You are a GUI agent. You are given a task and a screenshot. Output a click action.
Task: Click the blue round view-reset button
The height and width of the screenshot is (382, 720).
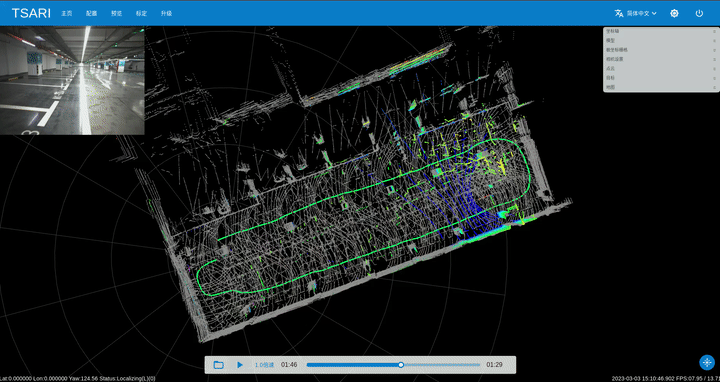coord(707,362)
